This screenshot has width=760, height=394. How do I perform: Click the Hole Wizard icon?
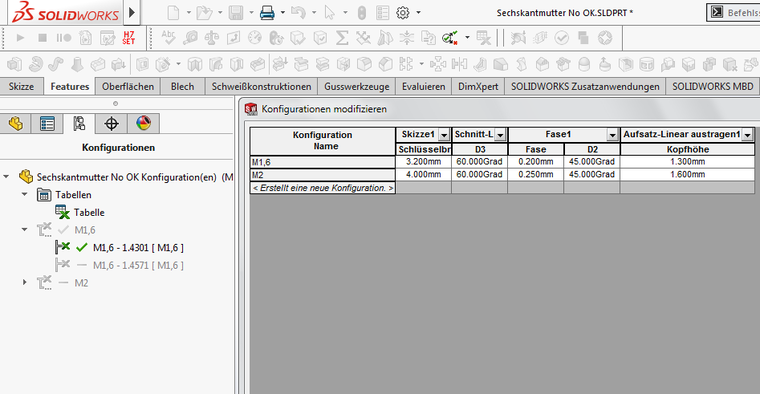pyautogui.click(x=163, y=64)
